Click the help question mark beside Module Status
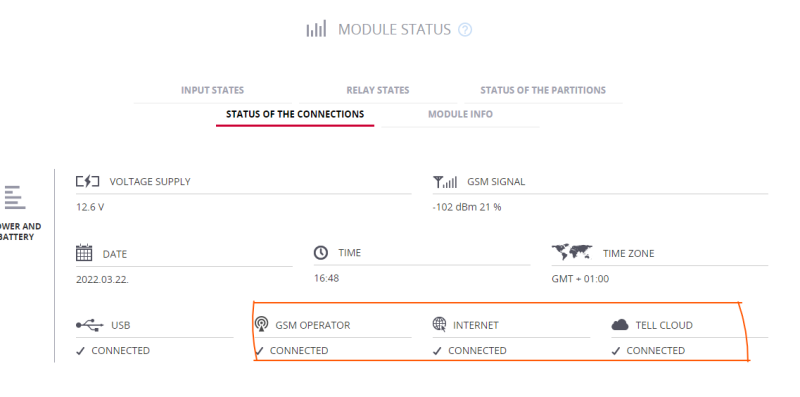 465,30
